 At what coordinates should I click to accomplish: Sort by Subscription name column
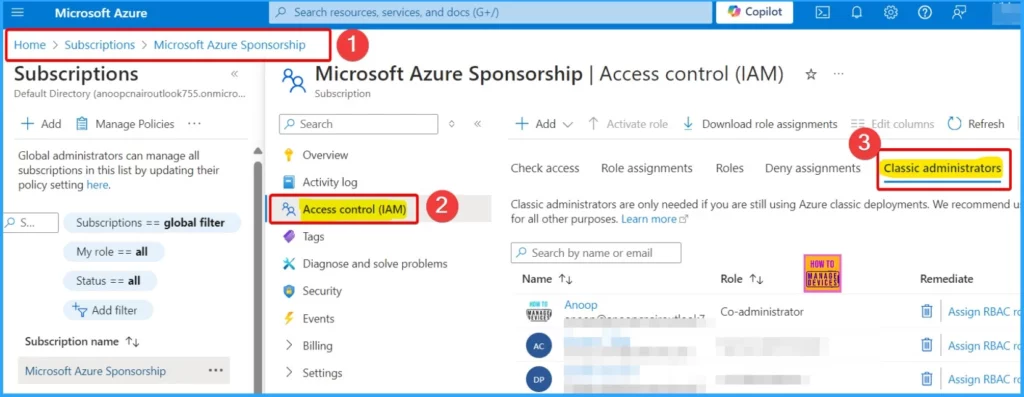point(82,341)
